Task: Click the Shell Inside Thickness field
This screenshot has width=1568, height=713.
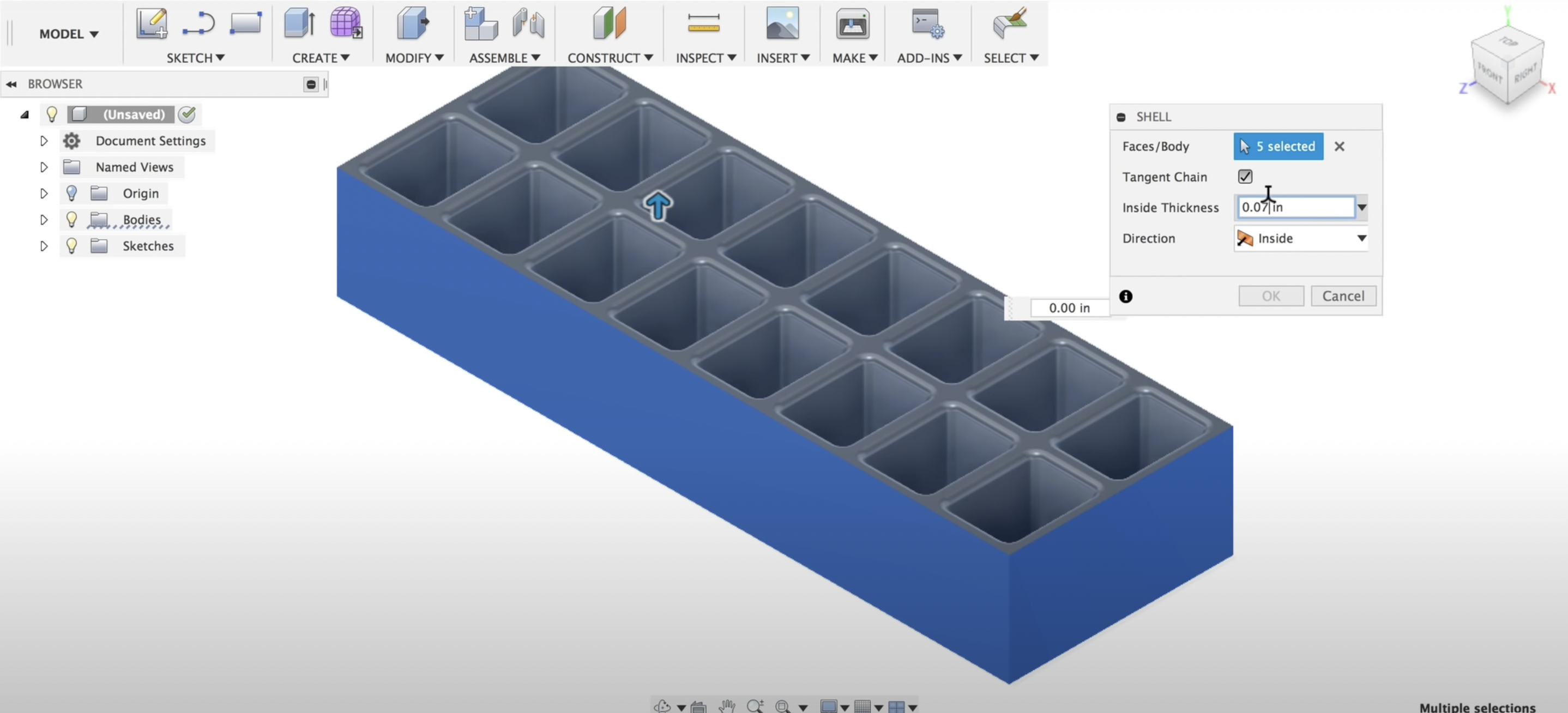Action: point(1295,207)
